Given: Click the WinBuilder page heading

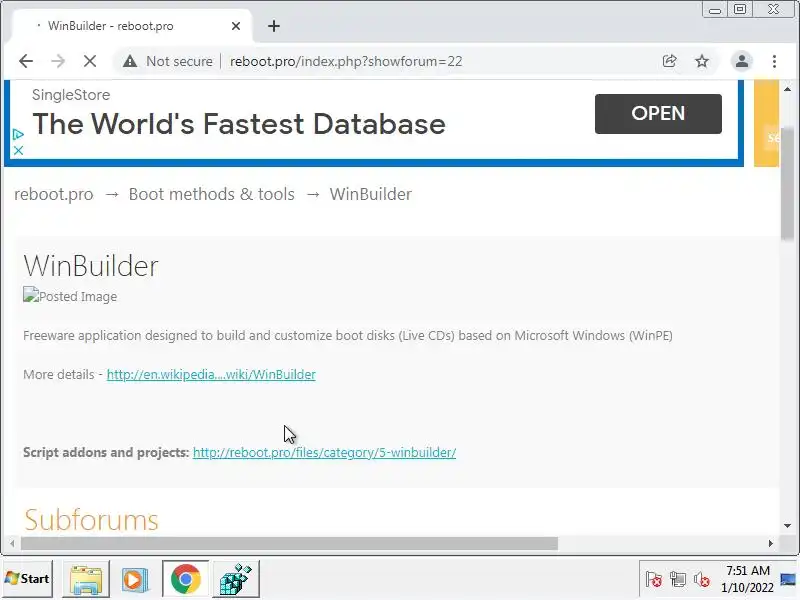Looking at the screenshot, I should click(x=91, y=266).
